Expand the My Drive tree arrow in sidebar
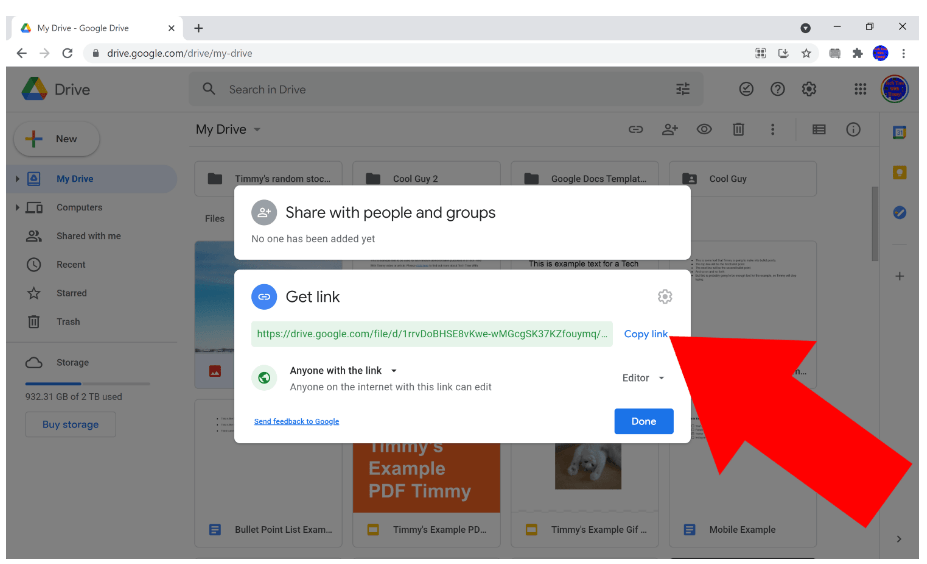This screenshot has width=927, height=564. click(x=17, y=179)
